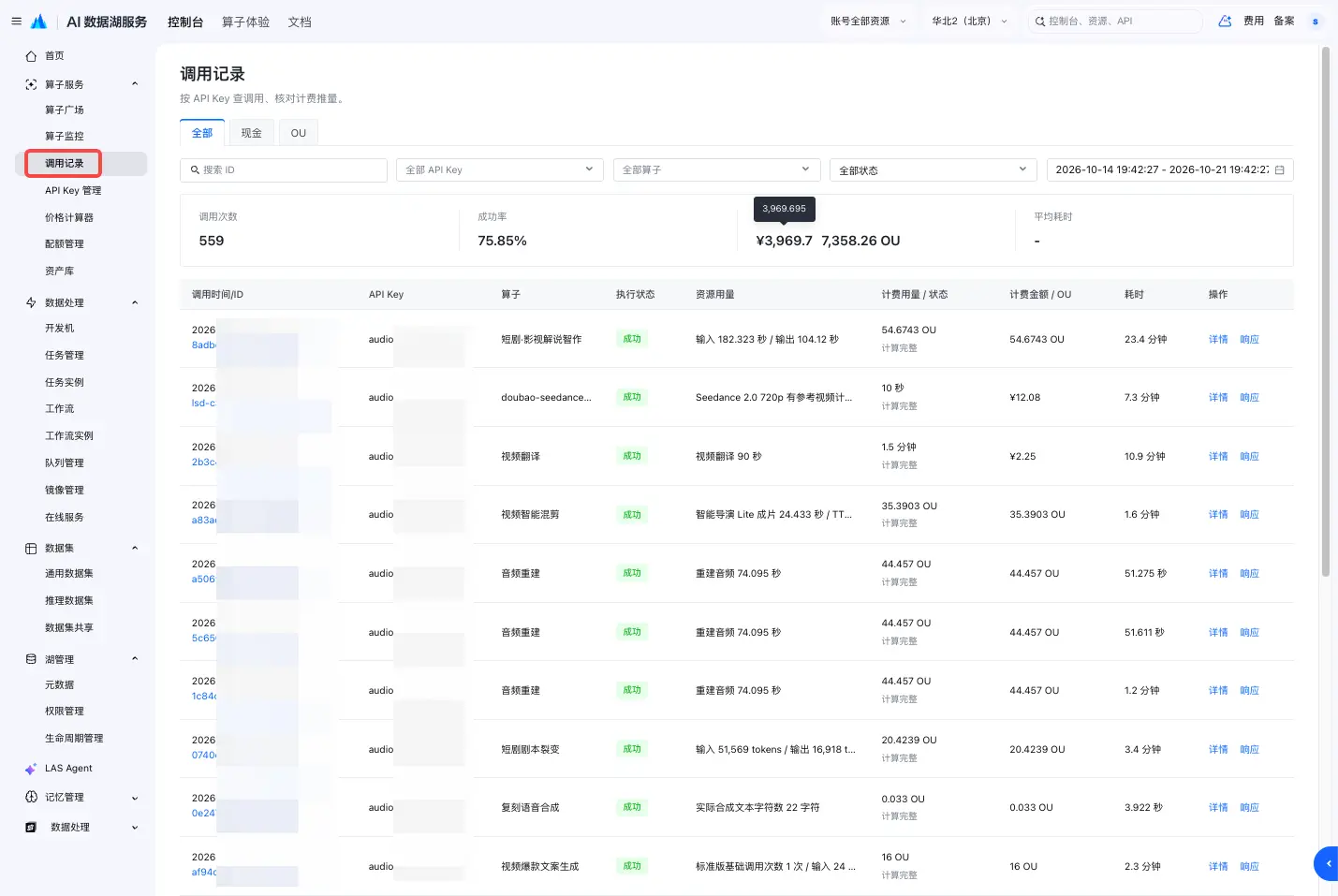Click the search magnifier in 搜索 ID

[x=195, y=170]
